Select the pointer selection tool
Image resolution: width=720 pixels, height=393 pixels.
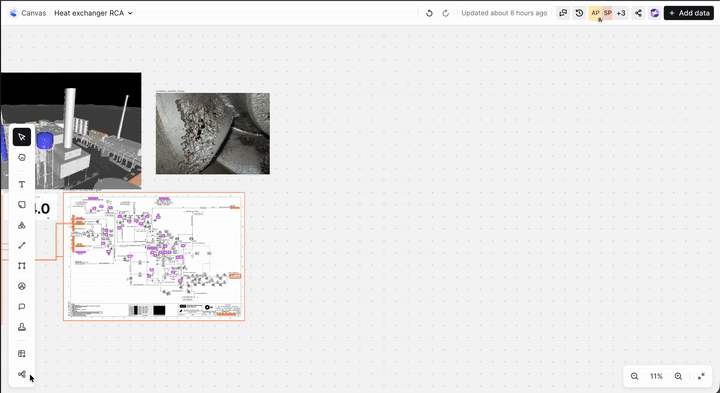click(22, 137)
